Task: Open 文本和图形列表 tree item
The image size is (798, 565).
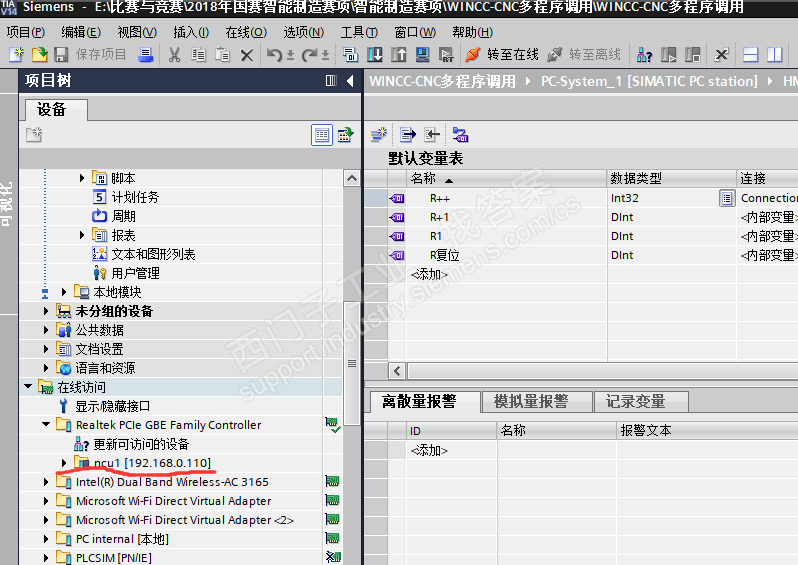Action: click(x=153, y=254)
